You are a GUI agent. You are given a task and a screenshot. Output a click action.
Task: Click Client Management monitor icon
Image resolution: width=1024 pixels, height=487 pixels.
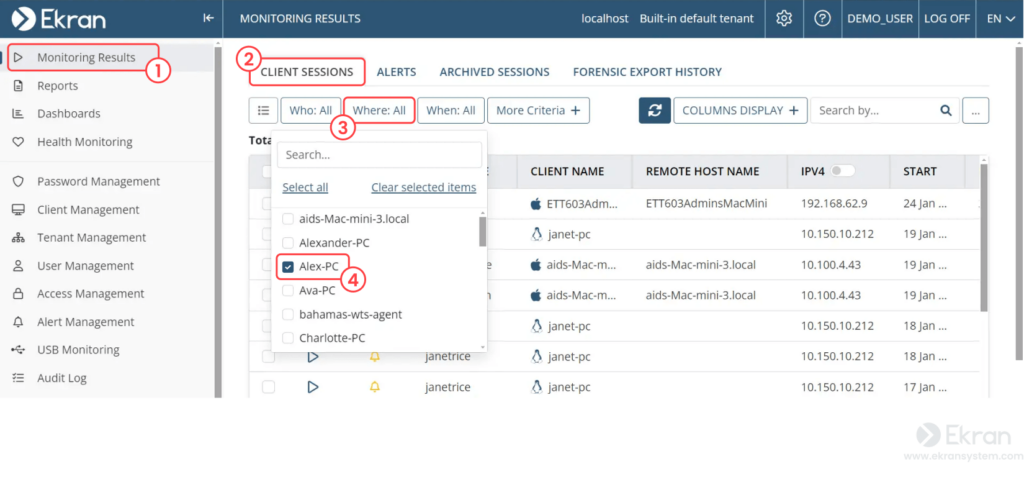(18, 210)
